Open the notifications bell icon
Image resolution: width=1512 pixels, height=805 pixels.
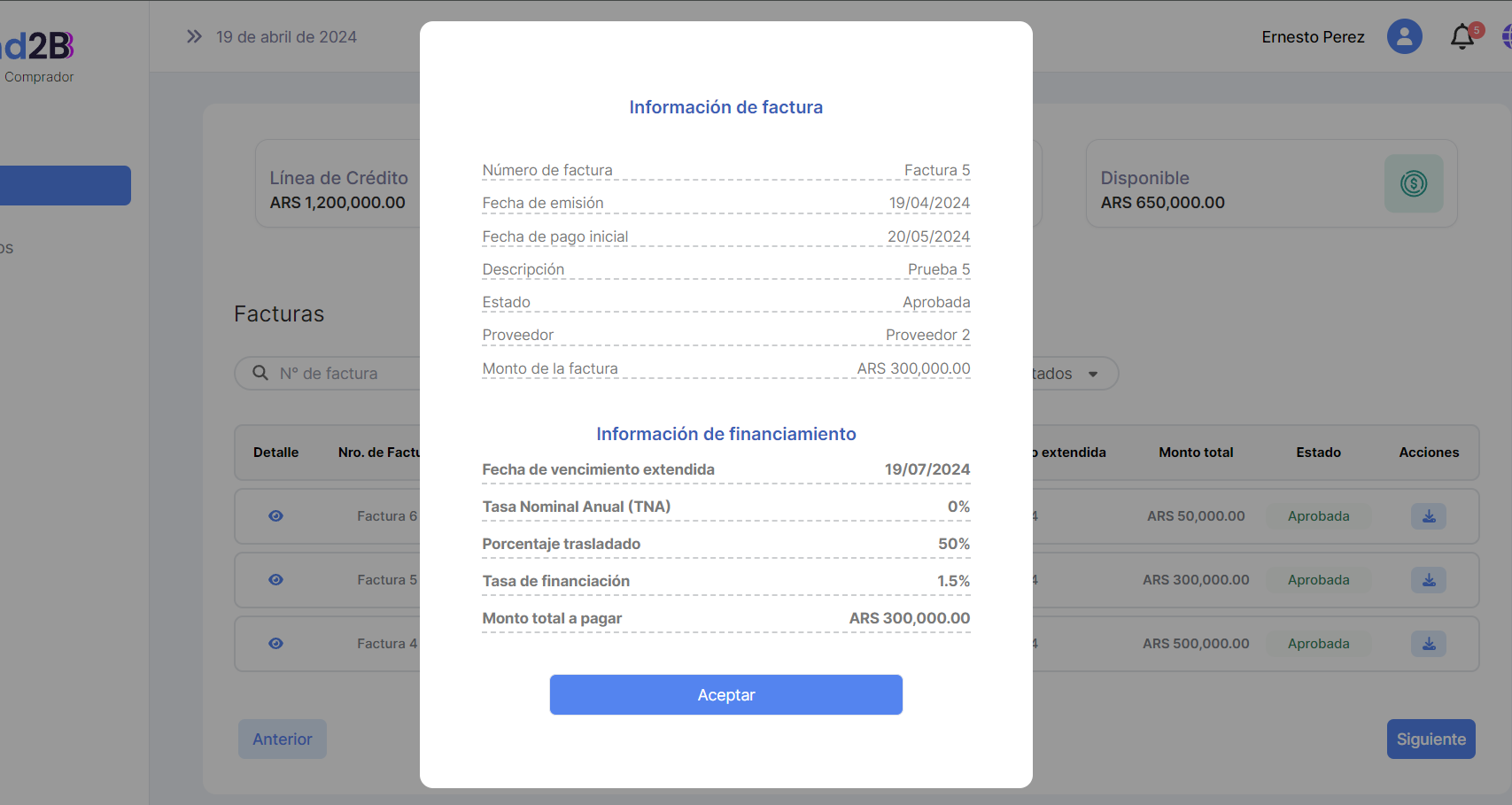point(1462,37)
